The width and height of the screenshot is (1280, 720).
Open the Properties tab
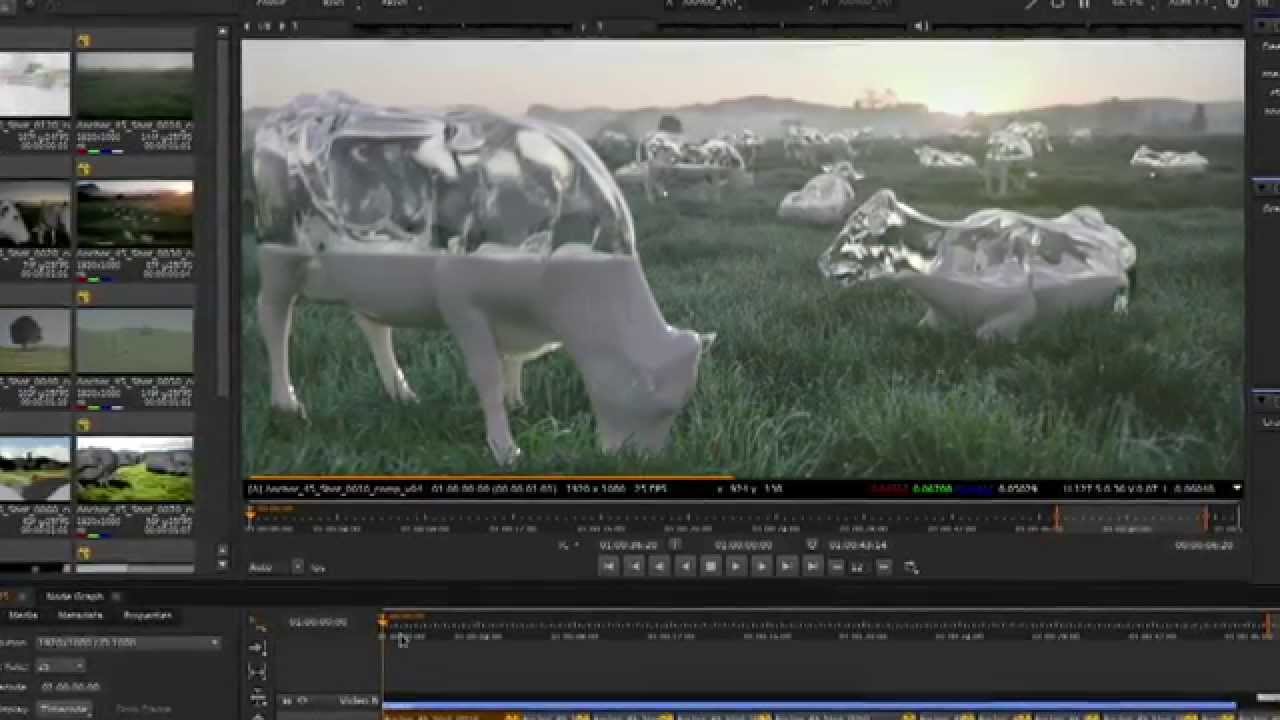pos(148,615)
